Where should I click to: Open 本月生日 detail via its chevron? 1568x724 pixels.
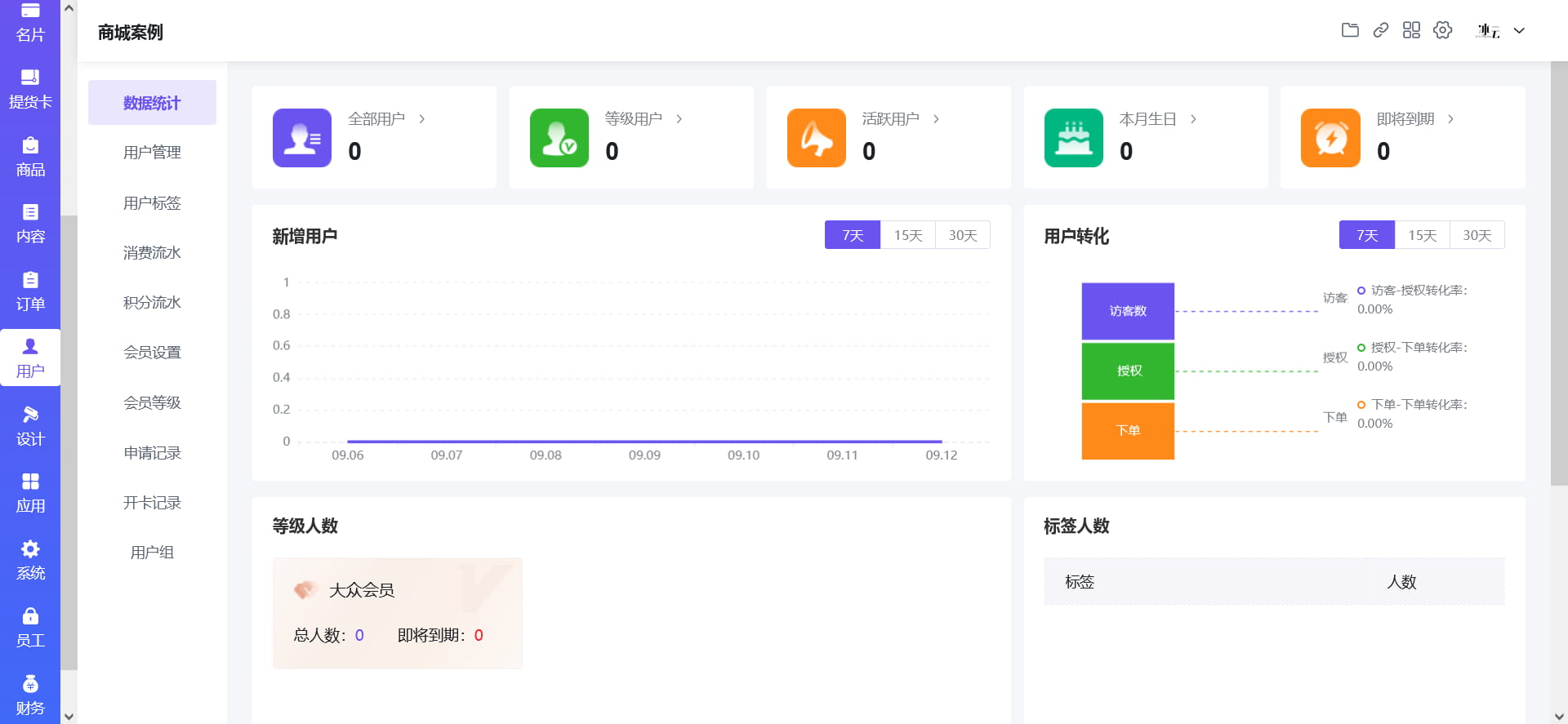click(x=1194, y=119)
